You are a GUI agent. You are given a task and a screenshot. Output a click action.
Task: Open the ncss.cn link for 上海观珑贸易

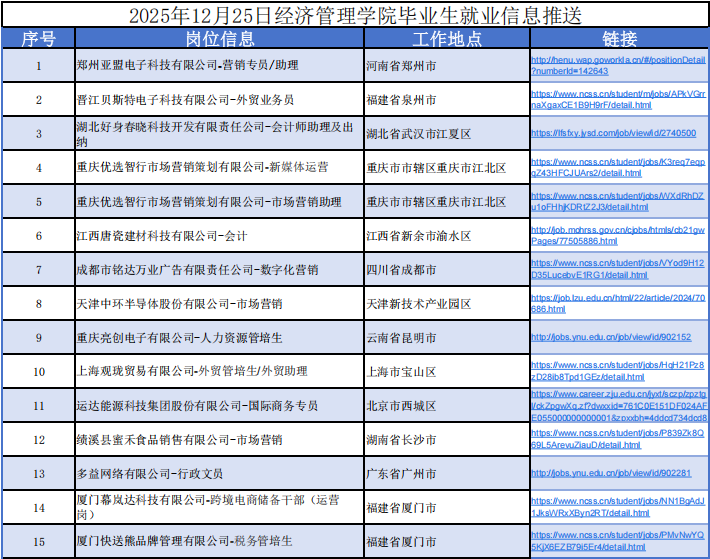617,371
